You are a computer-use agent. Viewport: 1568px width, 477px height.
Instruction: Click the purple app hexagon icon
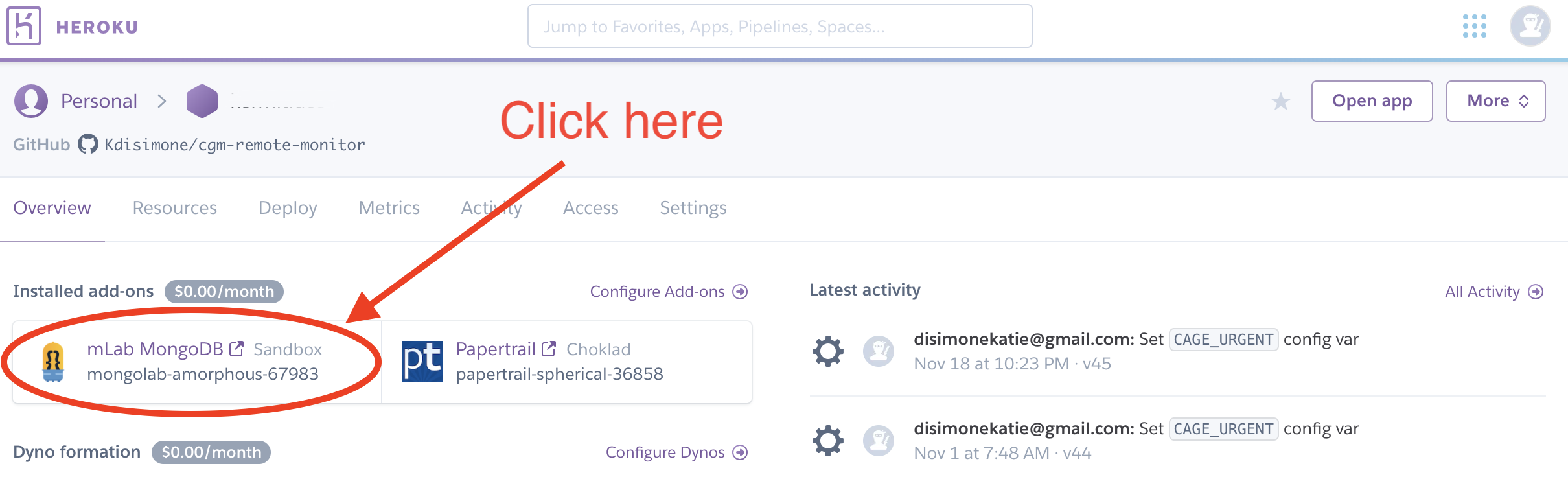202,101
